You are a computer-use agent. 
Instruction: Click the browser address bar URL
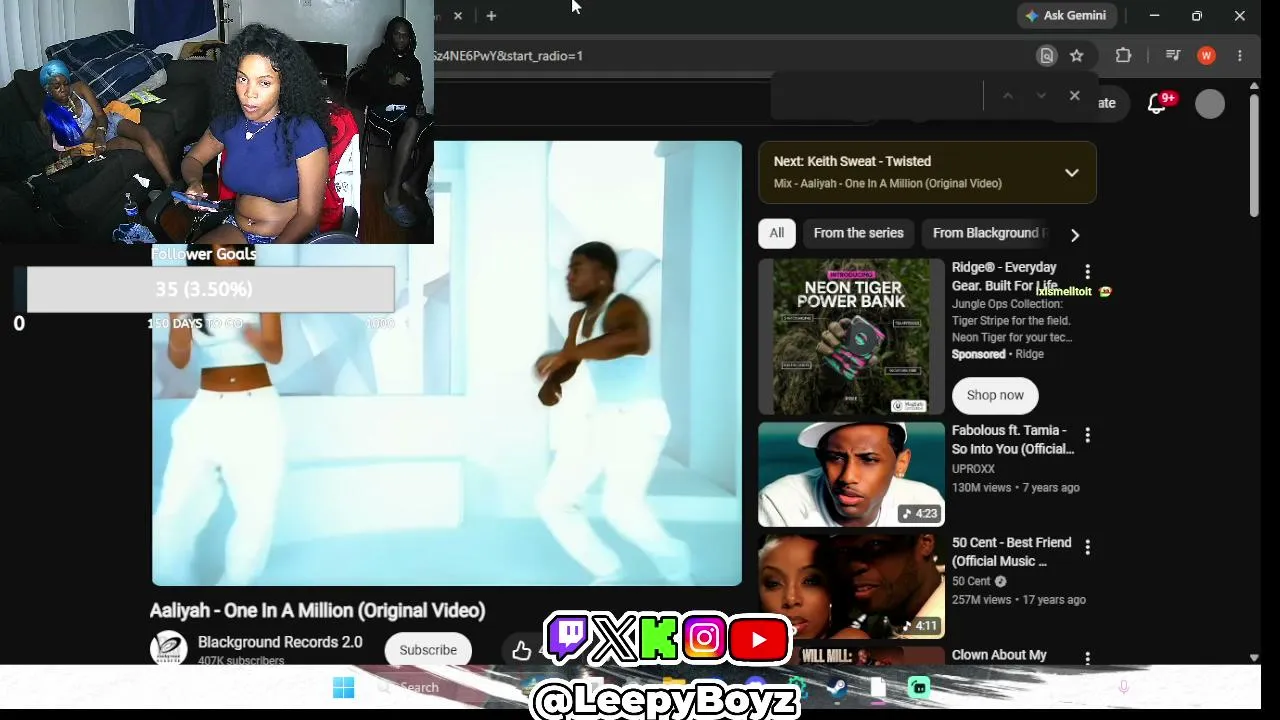point(509,56)
